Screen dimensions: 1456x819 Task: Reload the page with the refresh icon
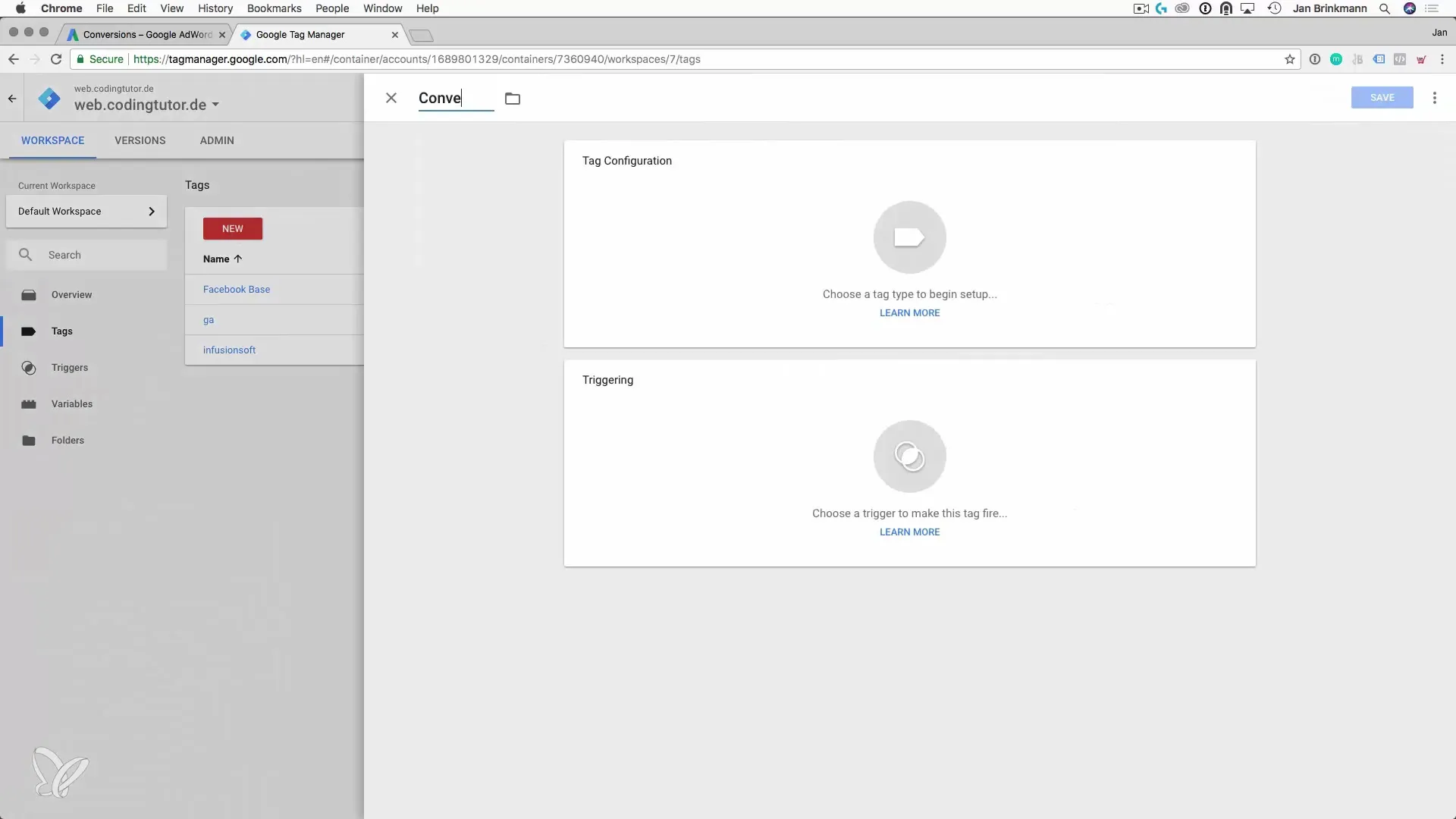point(56,59)
